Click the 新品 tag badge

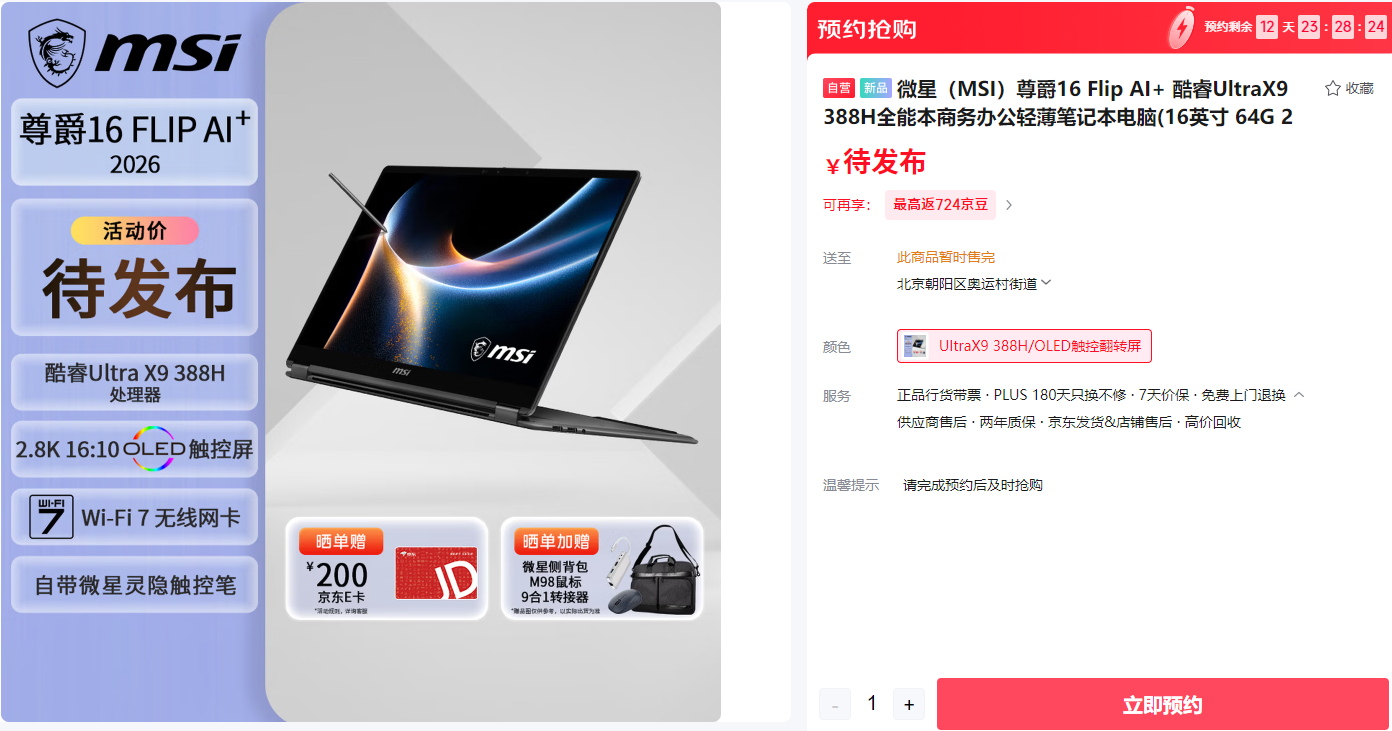tap(875, 88)
